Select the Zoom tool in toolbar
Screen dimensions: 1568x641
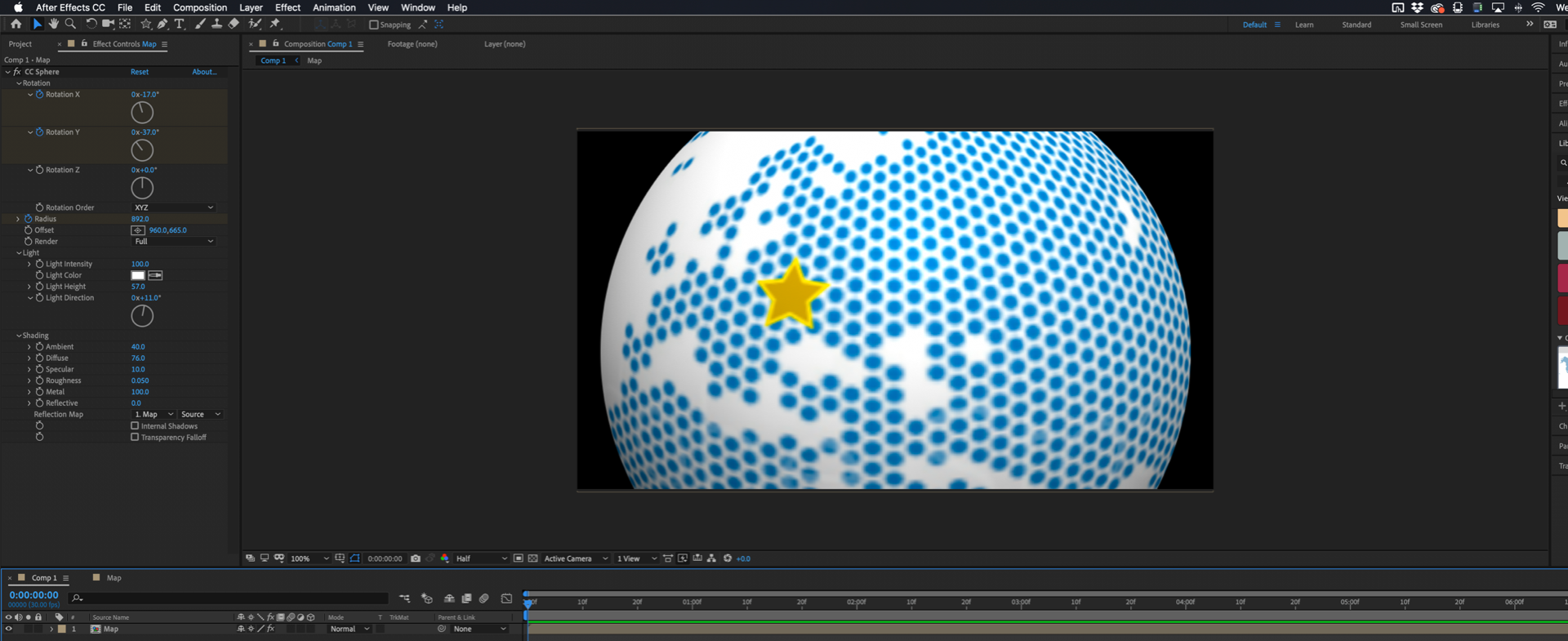pyautogui.click(x=70, y=24)
